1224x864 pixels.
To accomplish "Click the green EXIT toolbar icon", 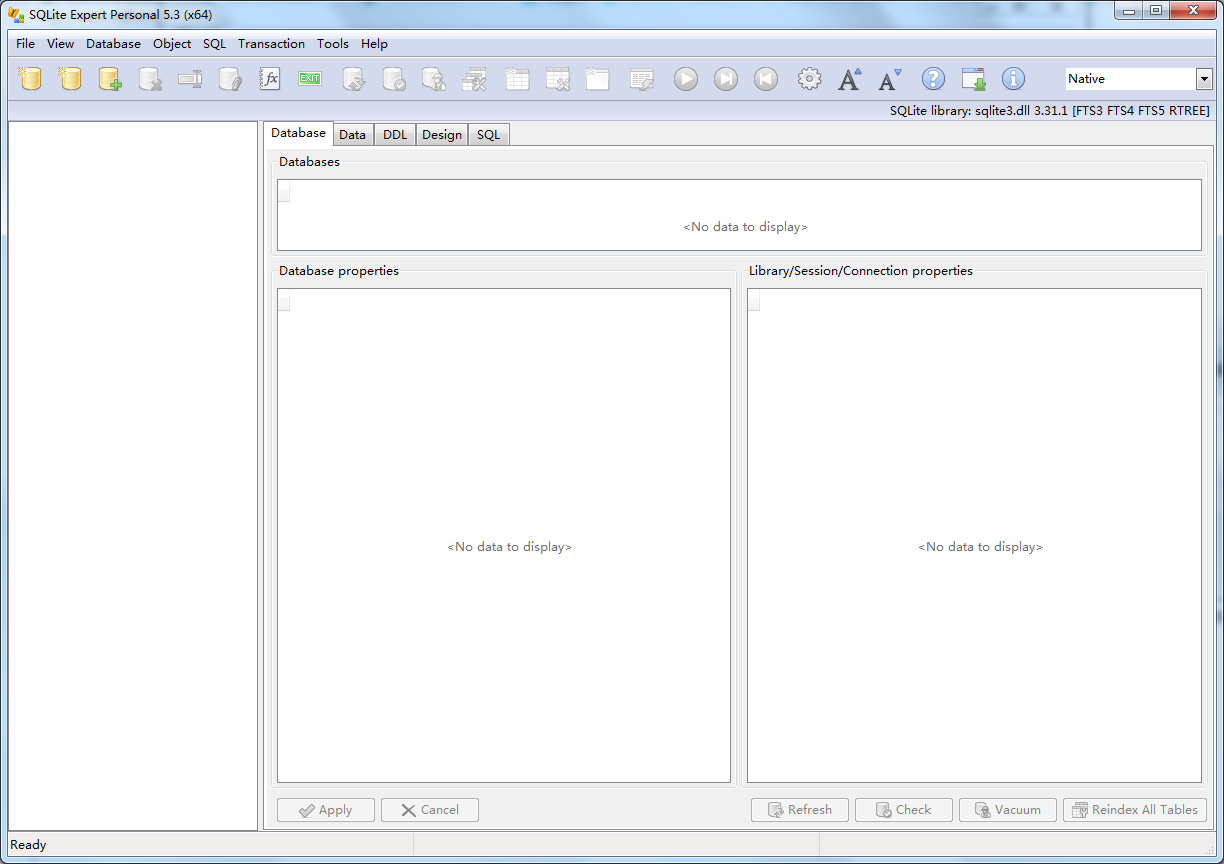I will [x=309, y=78].
